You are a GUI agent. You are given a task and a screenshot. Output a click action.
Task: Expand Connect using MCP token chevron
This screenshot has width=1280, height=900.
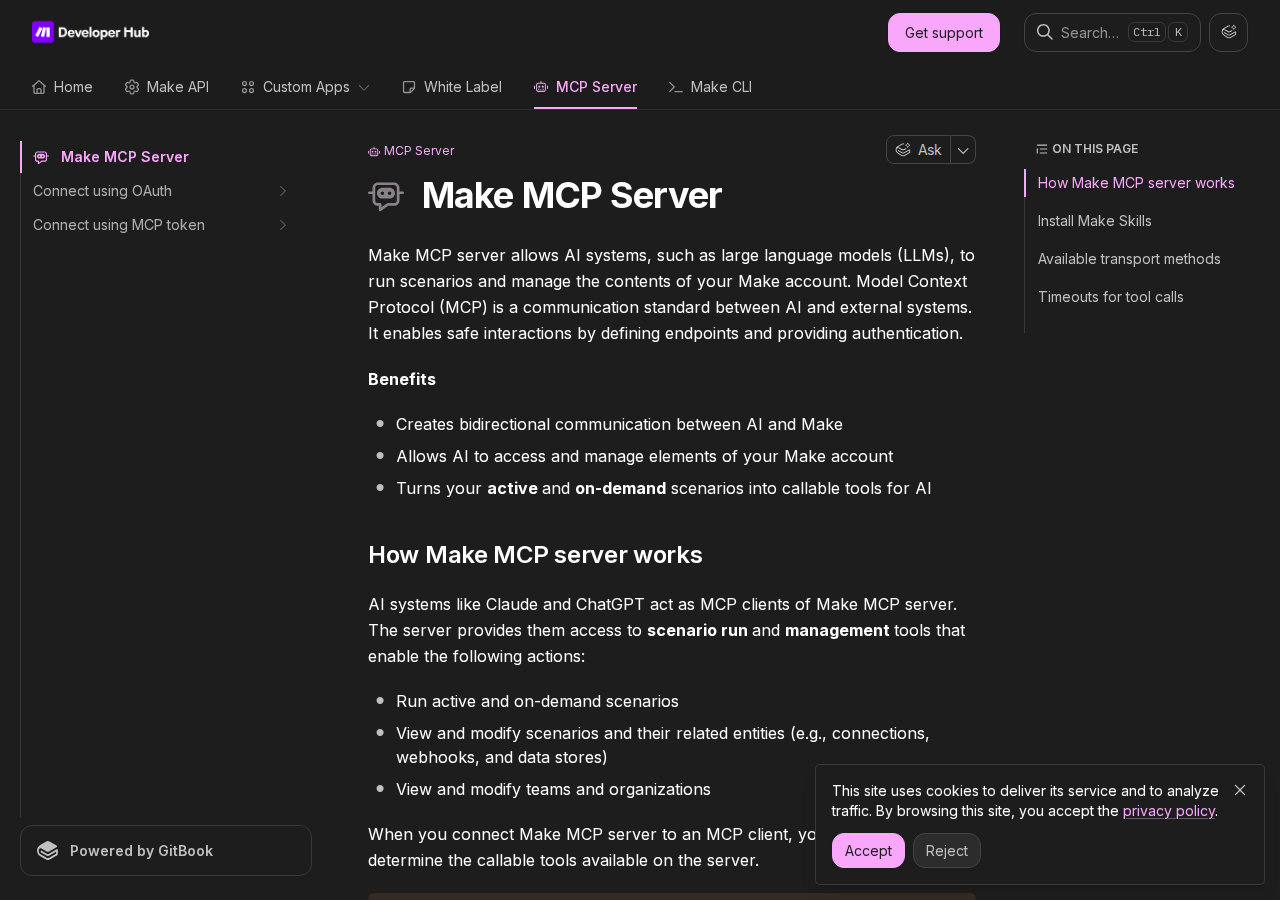(283, 225)
